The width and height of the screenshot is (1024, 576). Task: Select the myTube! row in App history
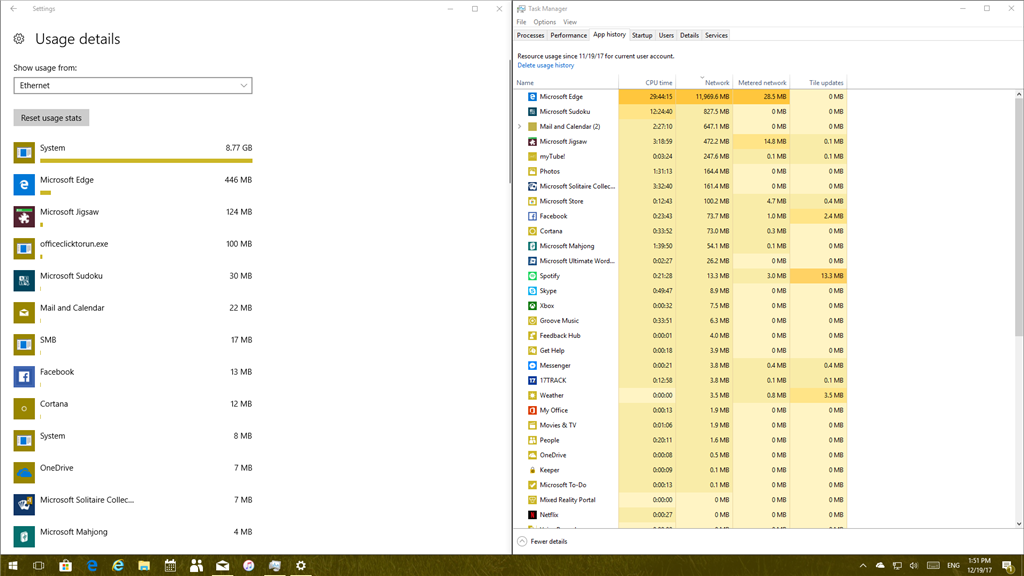point(680,157)
